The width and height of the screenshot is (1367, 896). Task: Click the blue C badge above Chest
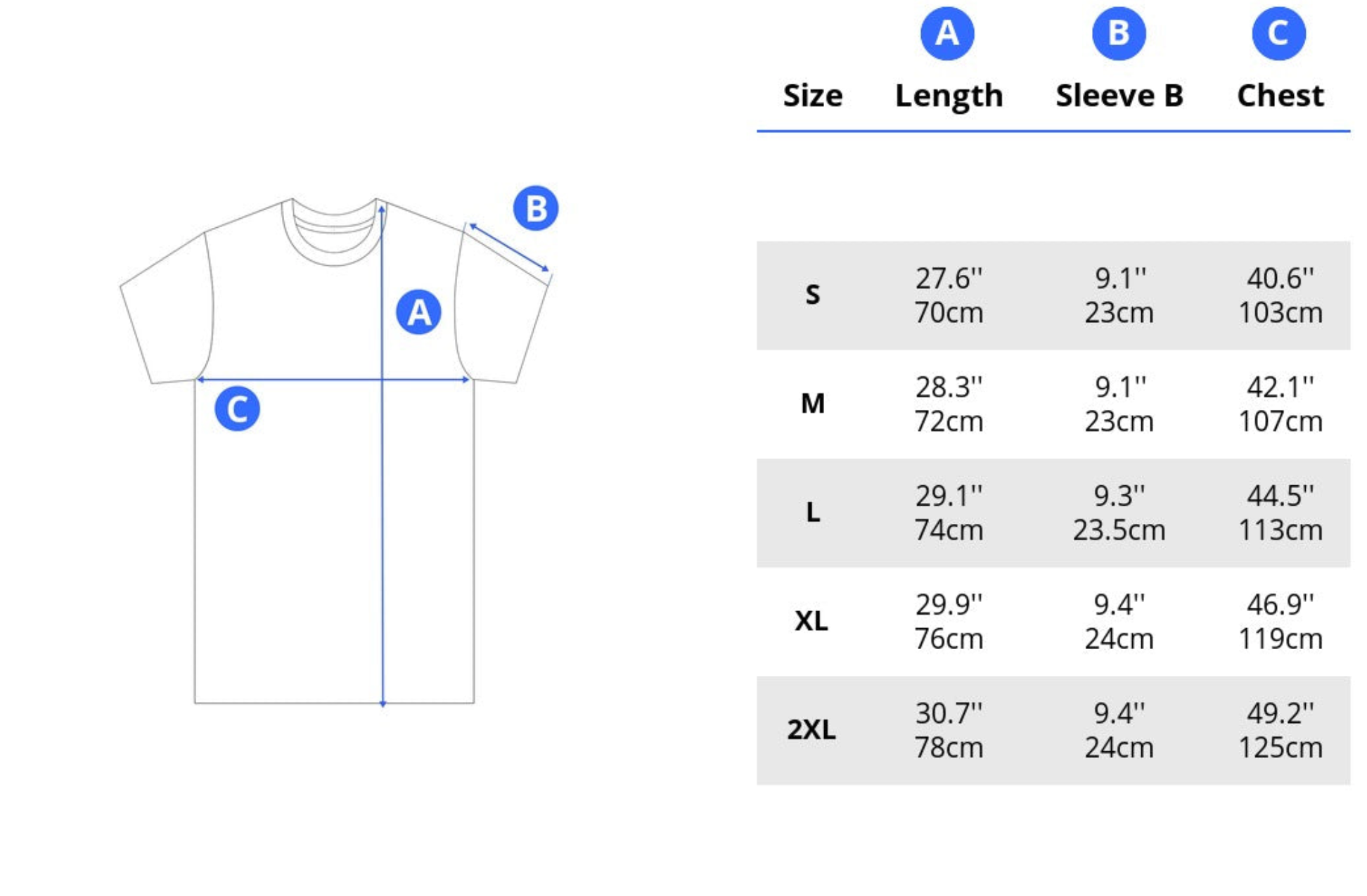pyautogui.click(x=1279, y=34)
